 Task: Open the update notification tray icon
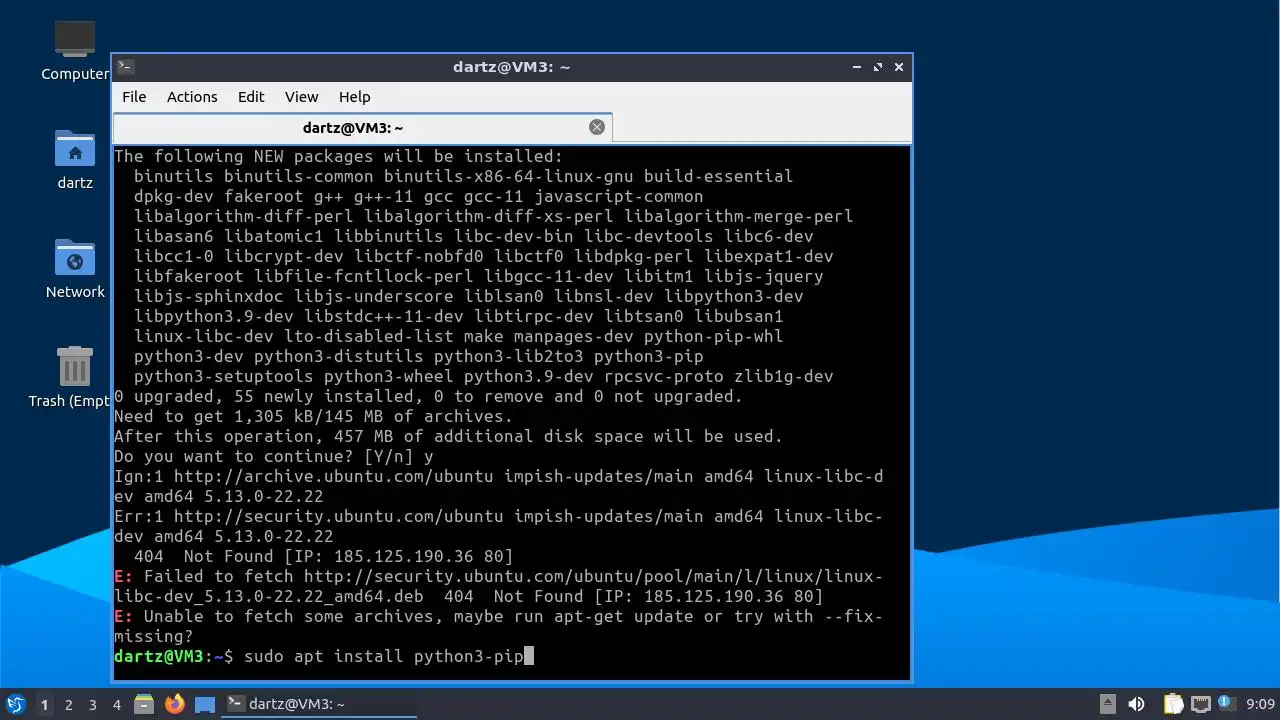1225,704
